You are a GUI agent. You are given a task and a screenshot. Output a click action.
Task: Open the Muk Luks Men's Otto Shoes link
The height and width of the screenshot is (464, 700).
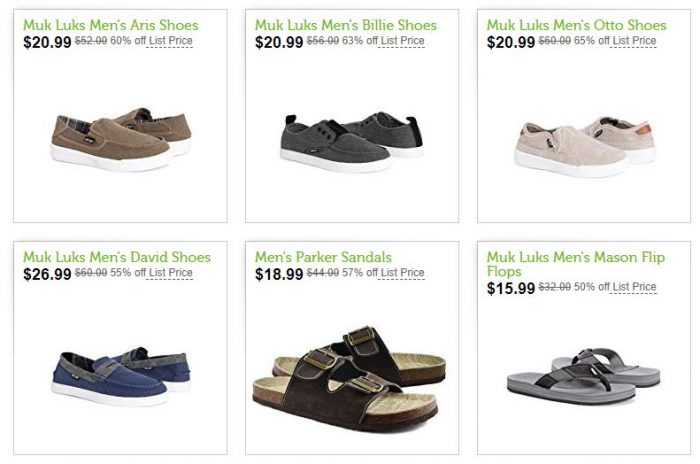click(x=576, y=25)
